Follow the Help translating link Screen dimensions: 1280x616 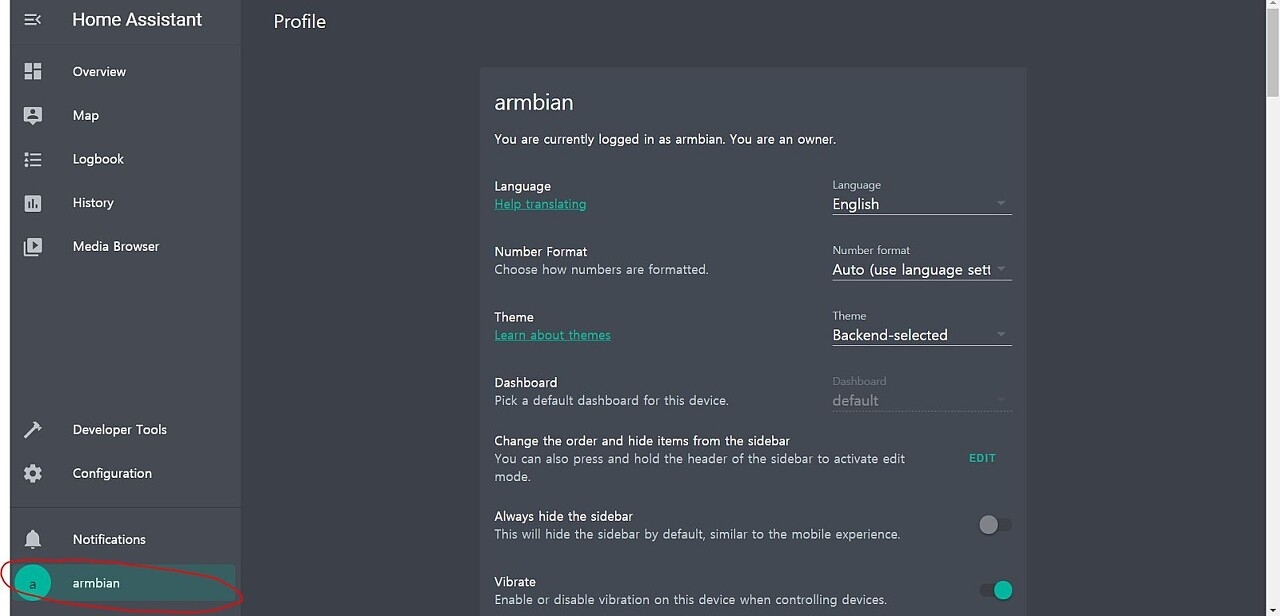click(x=540, y=204)
